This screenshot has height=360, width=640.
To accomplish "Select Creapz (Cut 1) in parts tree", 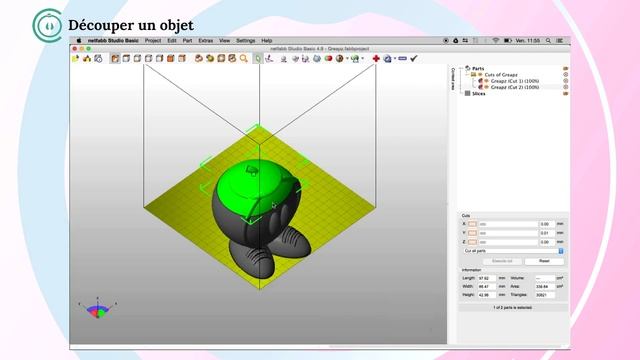I will tap(515, 81).
